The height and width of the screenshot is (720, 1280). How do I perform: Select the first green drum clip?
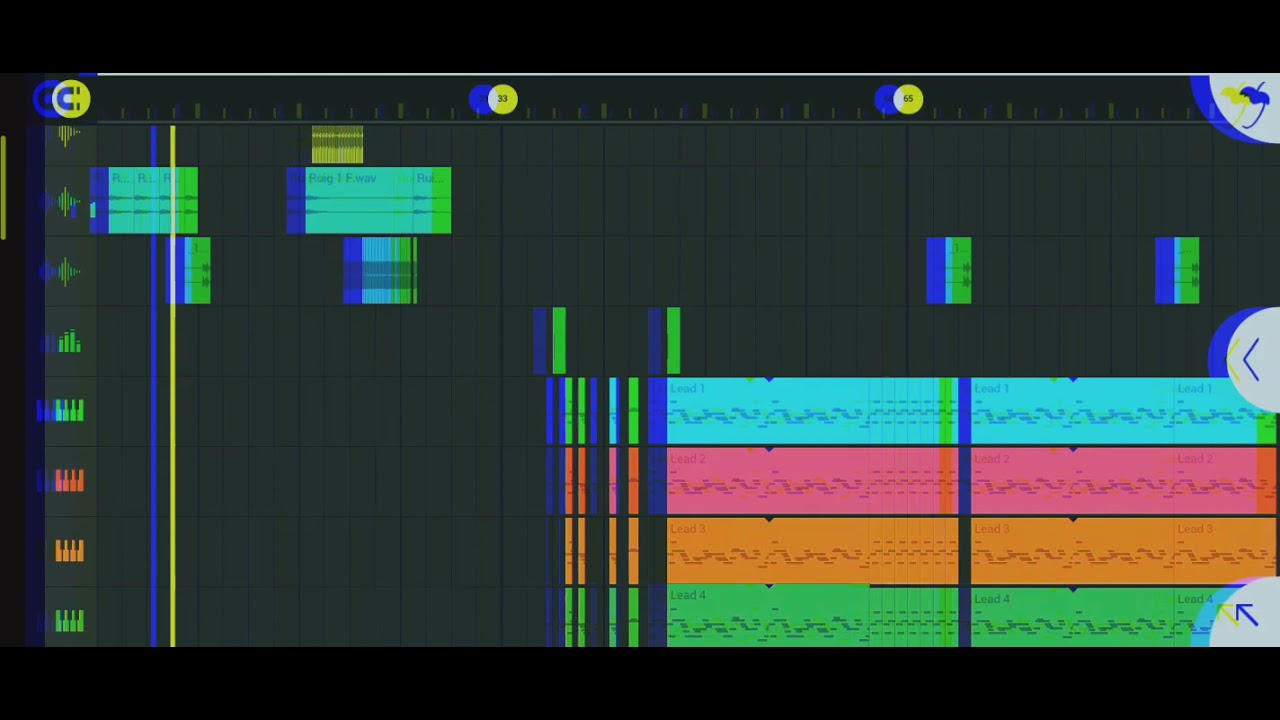[x=559, y=341]
